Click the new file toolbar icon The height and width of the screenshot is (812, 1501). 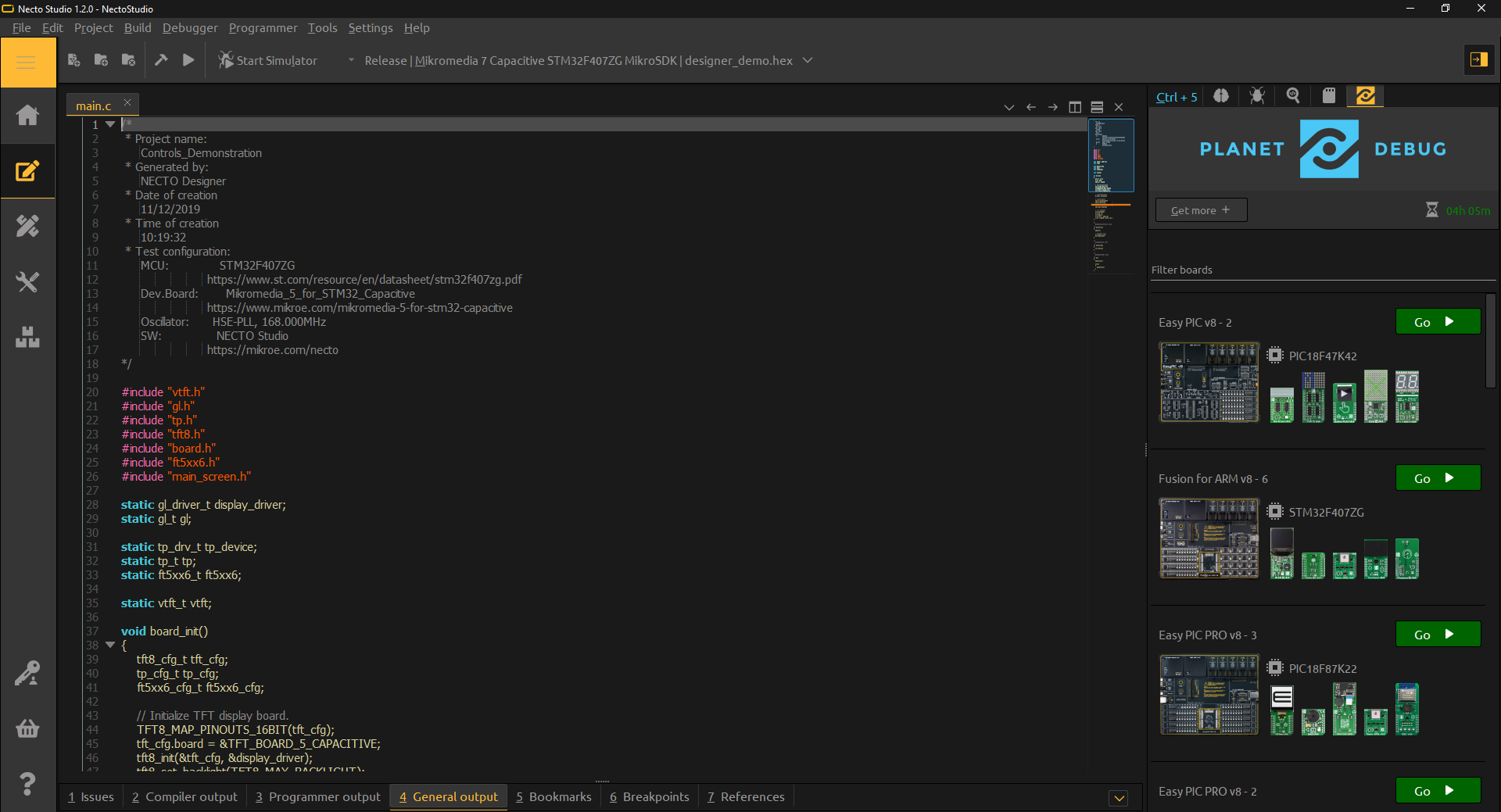[x=74, y=60]
